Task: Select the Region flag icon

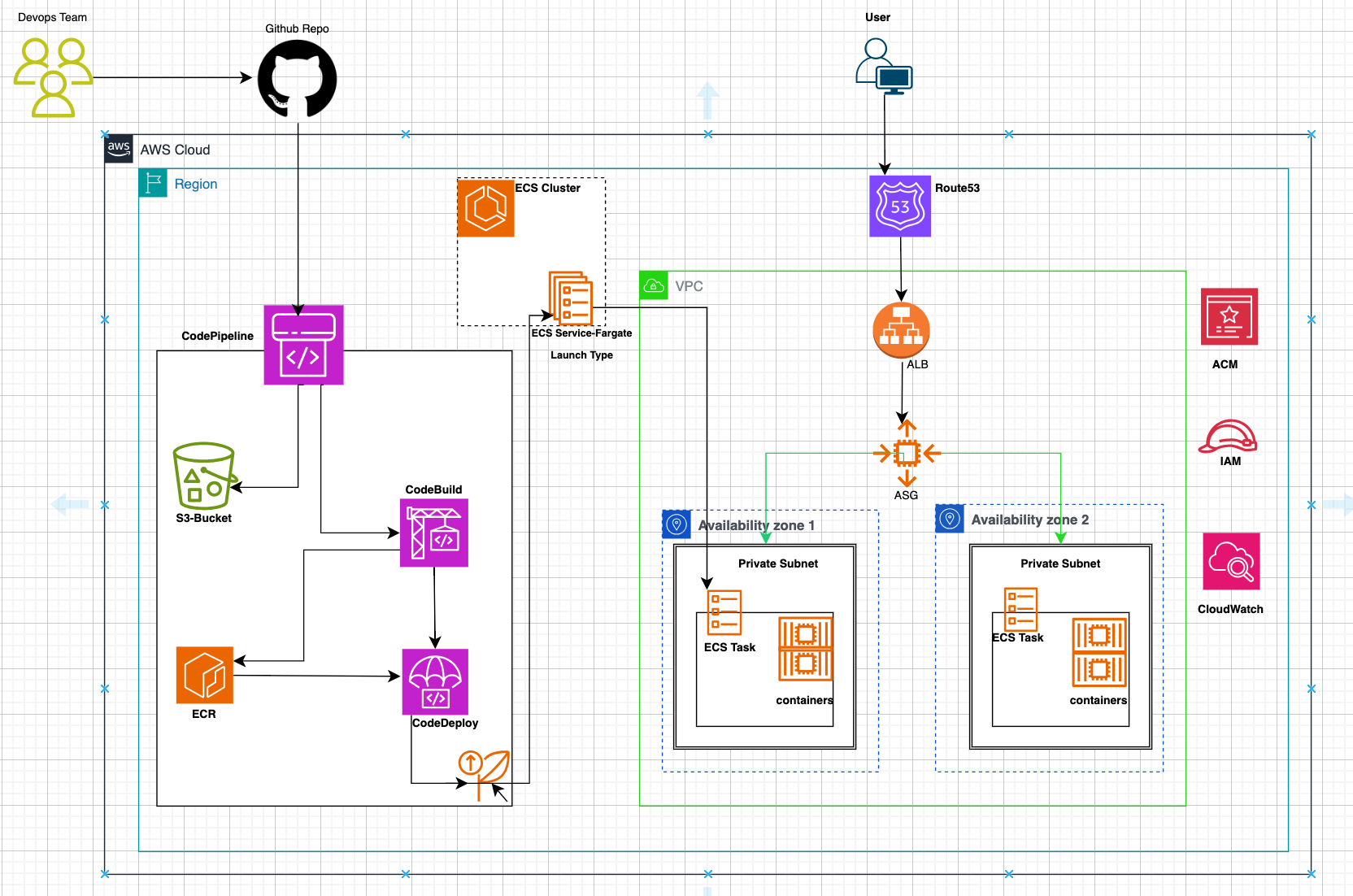Action: (x=153, y=184)
